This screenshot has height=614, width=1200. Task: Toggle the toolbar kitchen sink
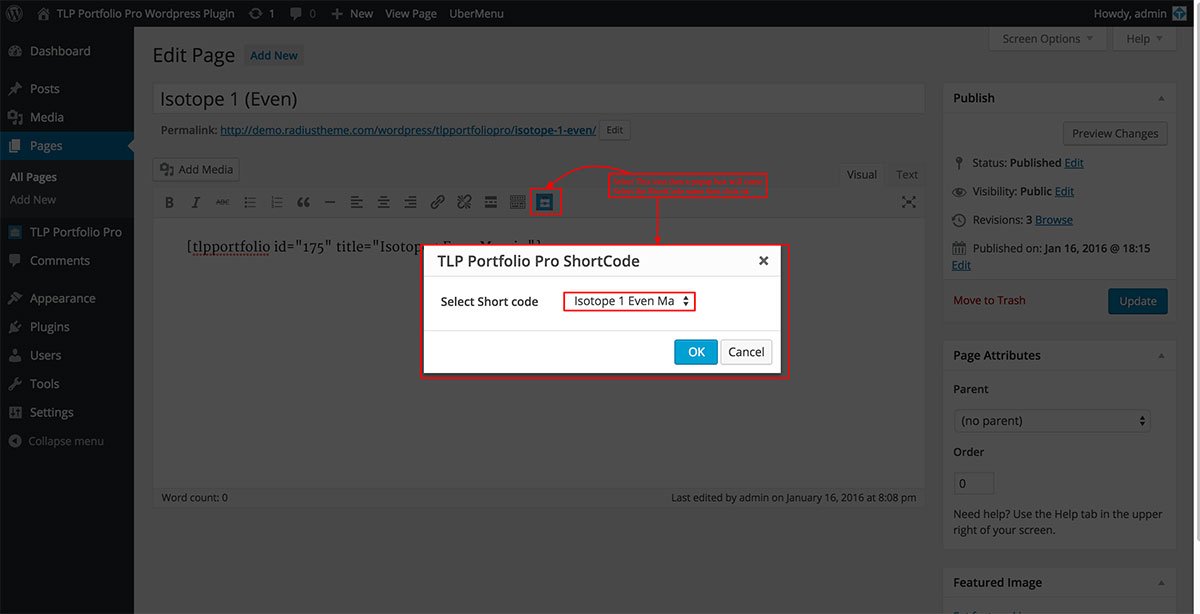518,202
